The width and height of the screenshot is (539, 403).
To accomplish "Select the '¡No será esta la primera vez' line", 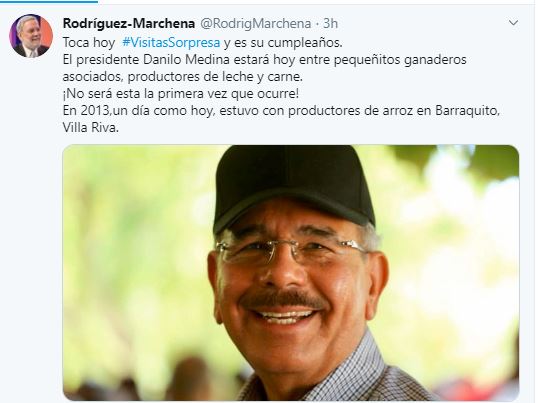I will [x=181, y=94].
